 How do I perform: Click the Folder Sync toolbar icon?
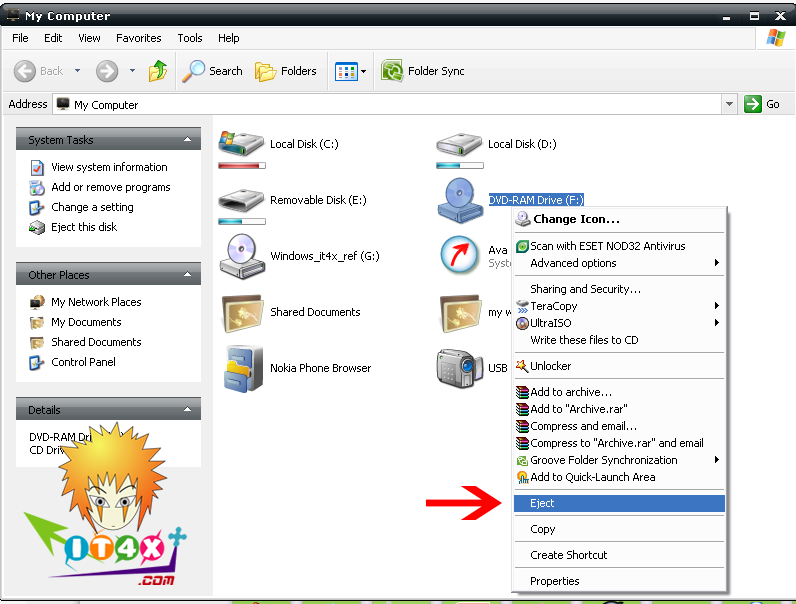(x=392, y=71)
